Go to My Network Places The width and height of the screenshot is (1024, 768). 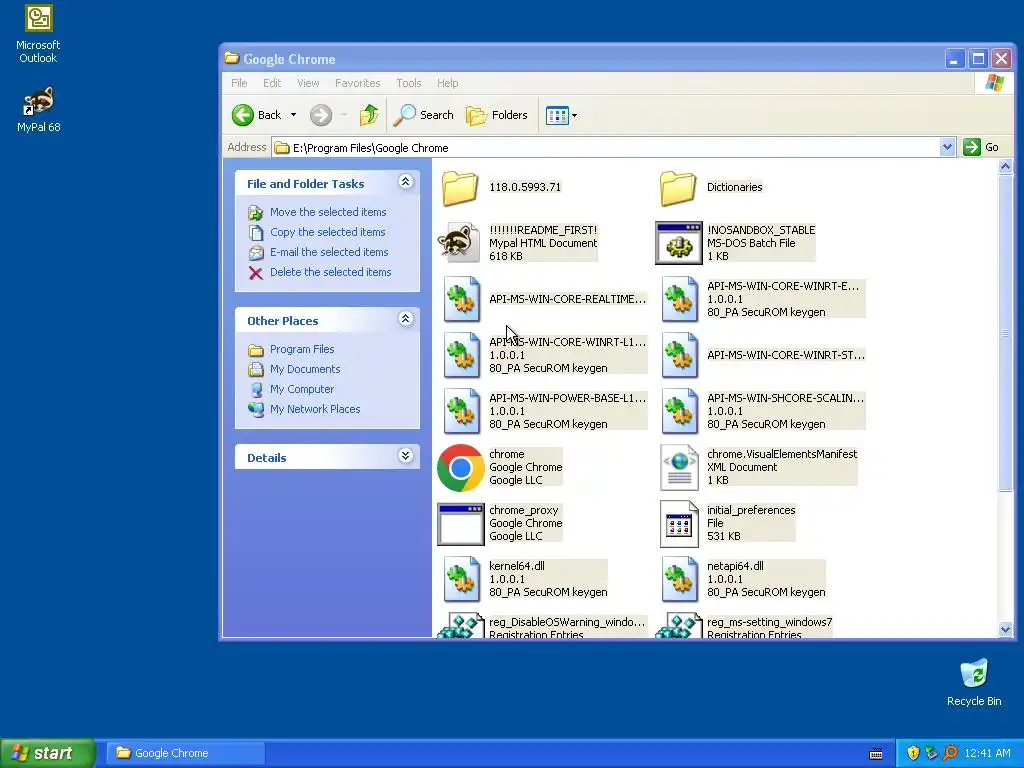[x=315, y=409]
